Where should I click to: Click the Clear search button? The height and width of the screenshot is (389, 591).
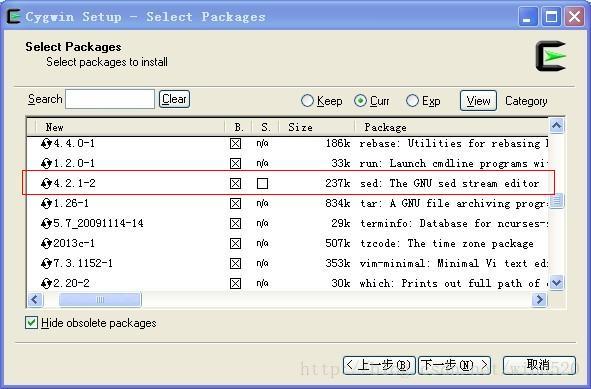tap(174, 99)
